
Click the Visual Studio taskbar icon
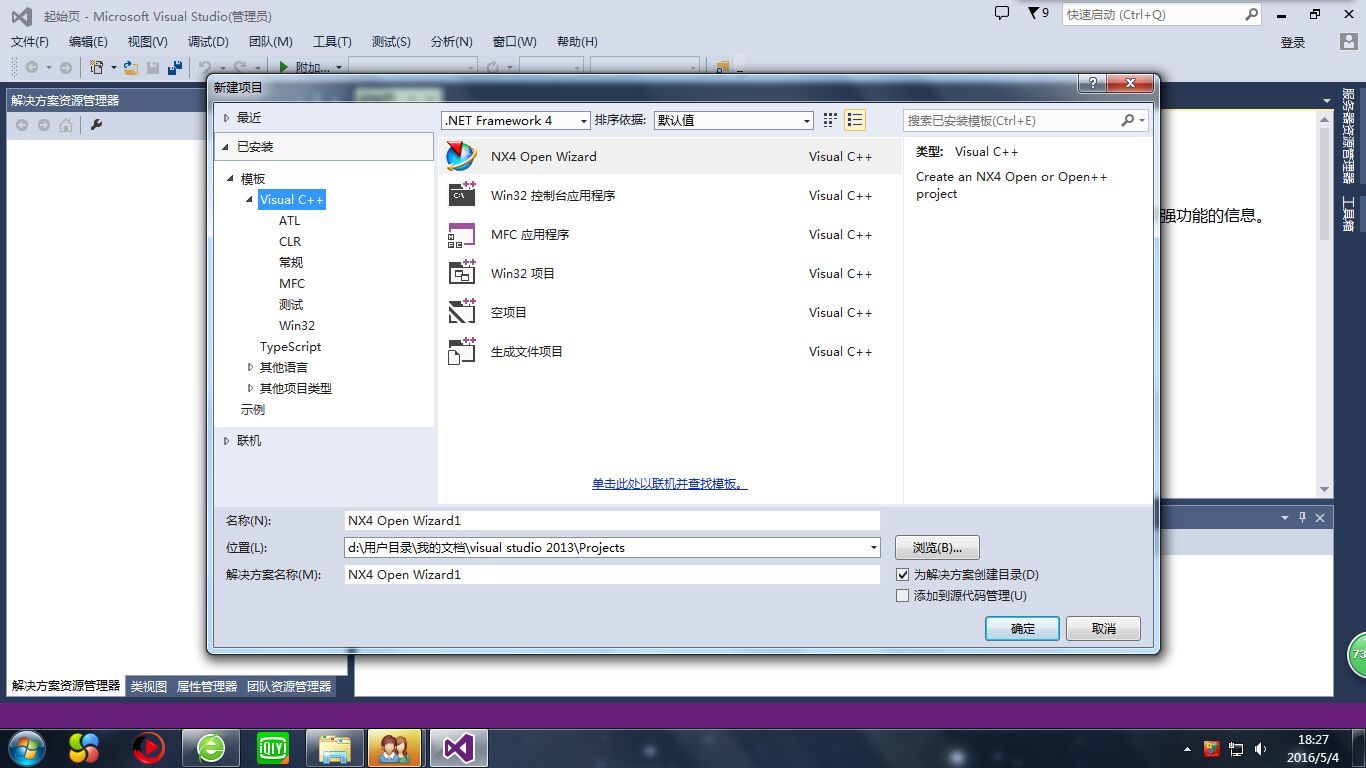coord(459,748)
